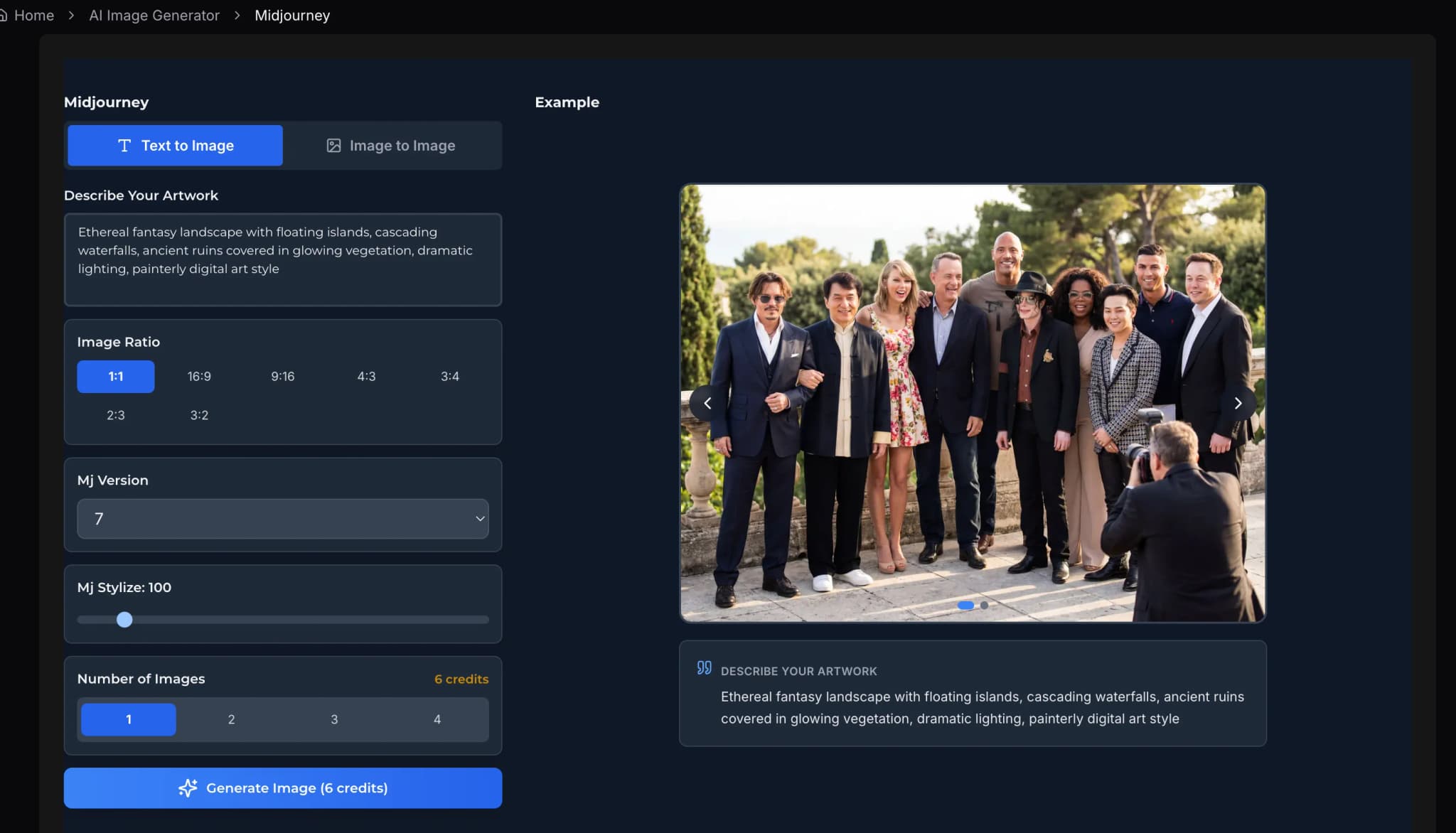Switch to Image to Image tab
This screenshot has width=1456, height=833.
coord(392,146)
